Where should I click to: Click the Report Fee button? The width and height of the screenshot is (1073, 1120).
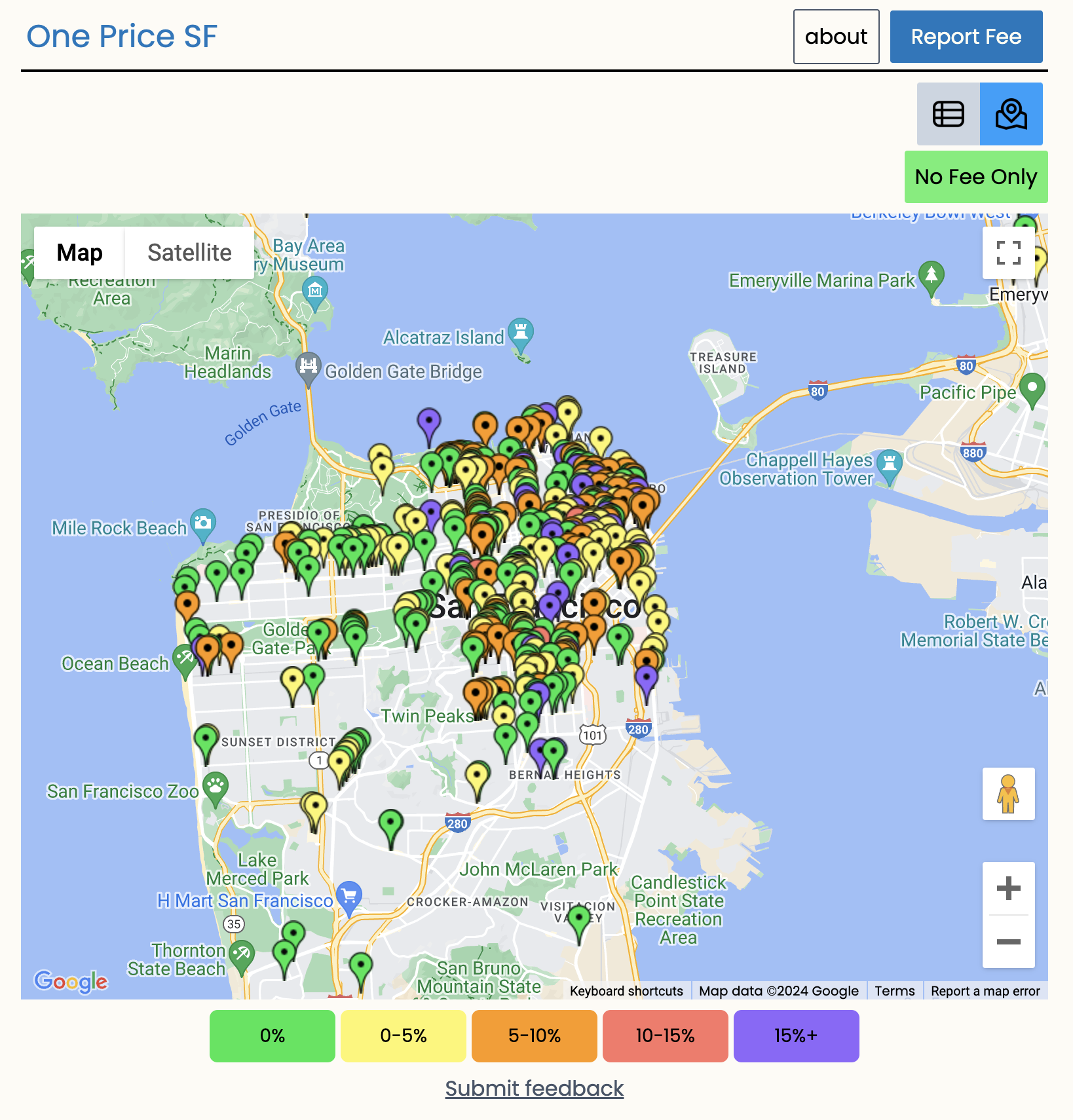pyautogui.click(x=966, y=37)
